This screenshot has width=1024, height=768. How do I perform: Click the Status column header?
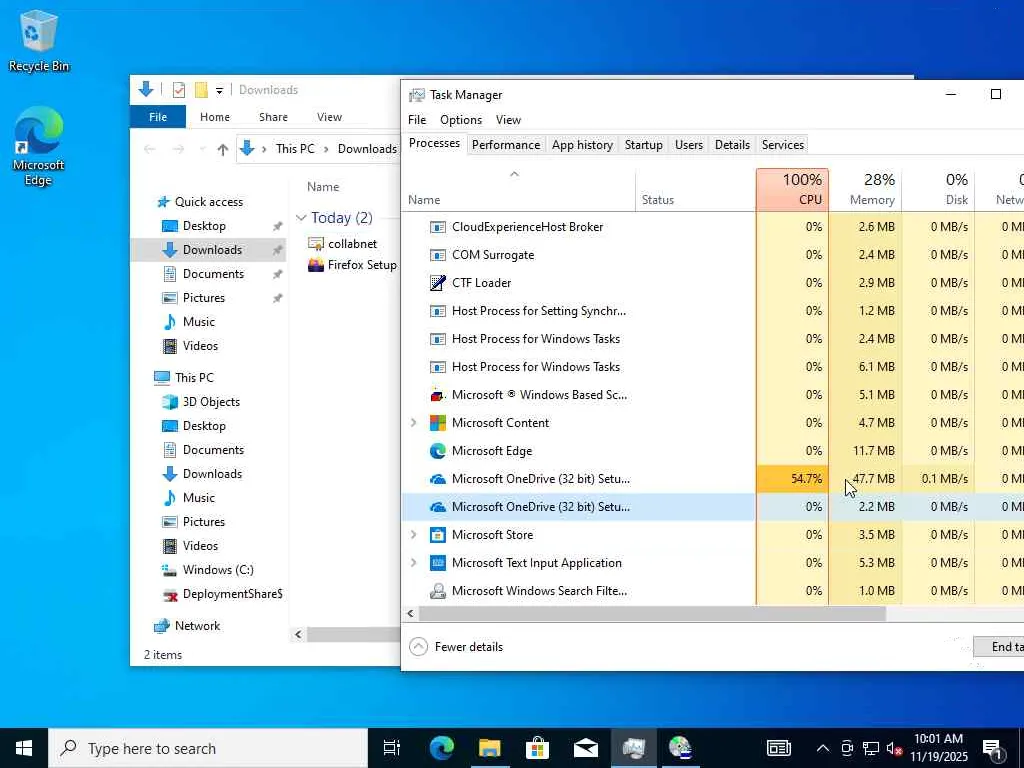point(696,190)
